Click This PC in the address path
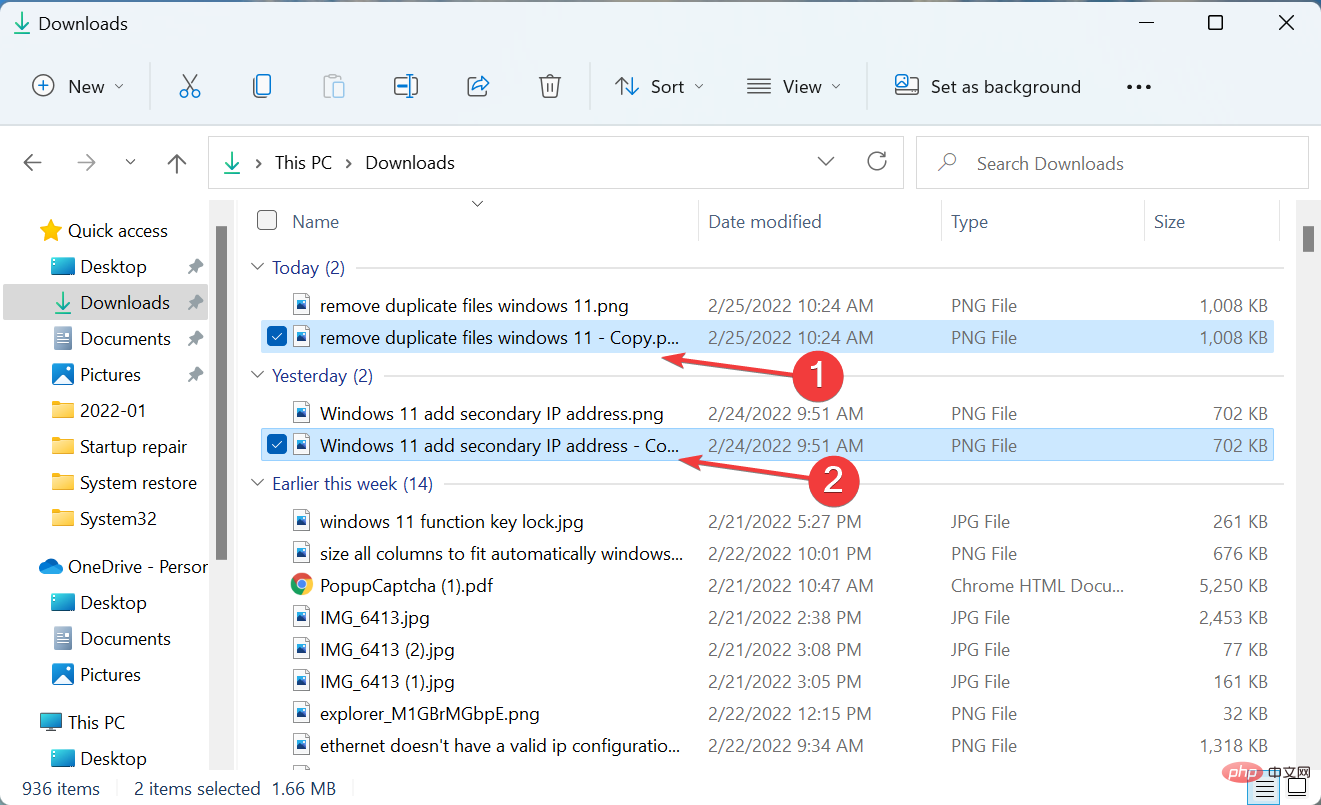This screenshot has width=1321, height=805. coord(303,162)
